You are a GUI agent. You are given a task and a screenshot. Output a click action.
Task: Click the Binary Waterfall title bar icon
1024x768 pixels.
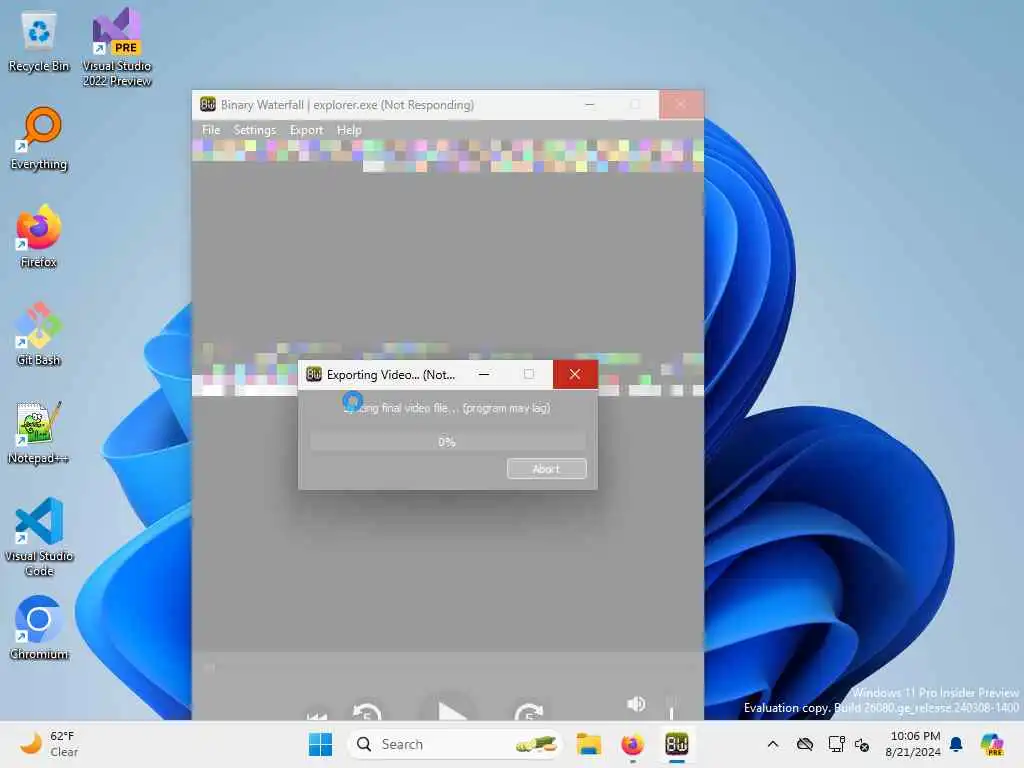point(208,104)
